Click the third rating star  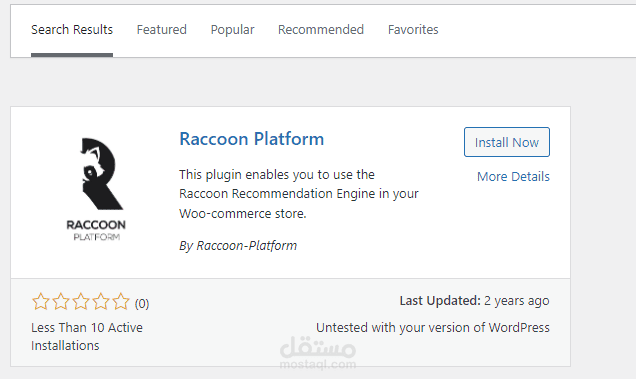pos(81,301)
